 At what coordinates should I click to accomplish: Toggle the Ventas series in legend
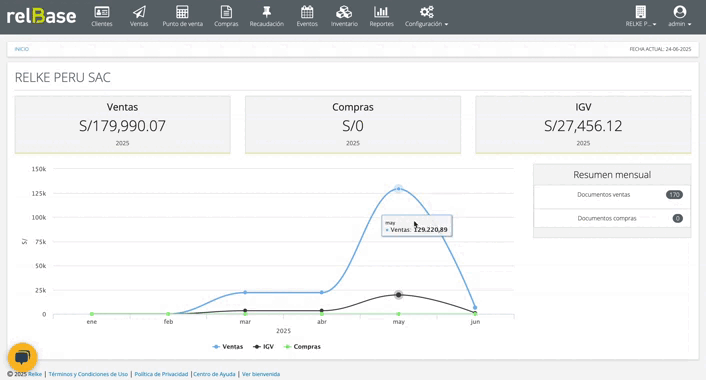pos(227,347)
